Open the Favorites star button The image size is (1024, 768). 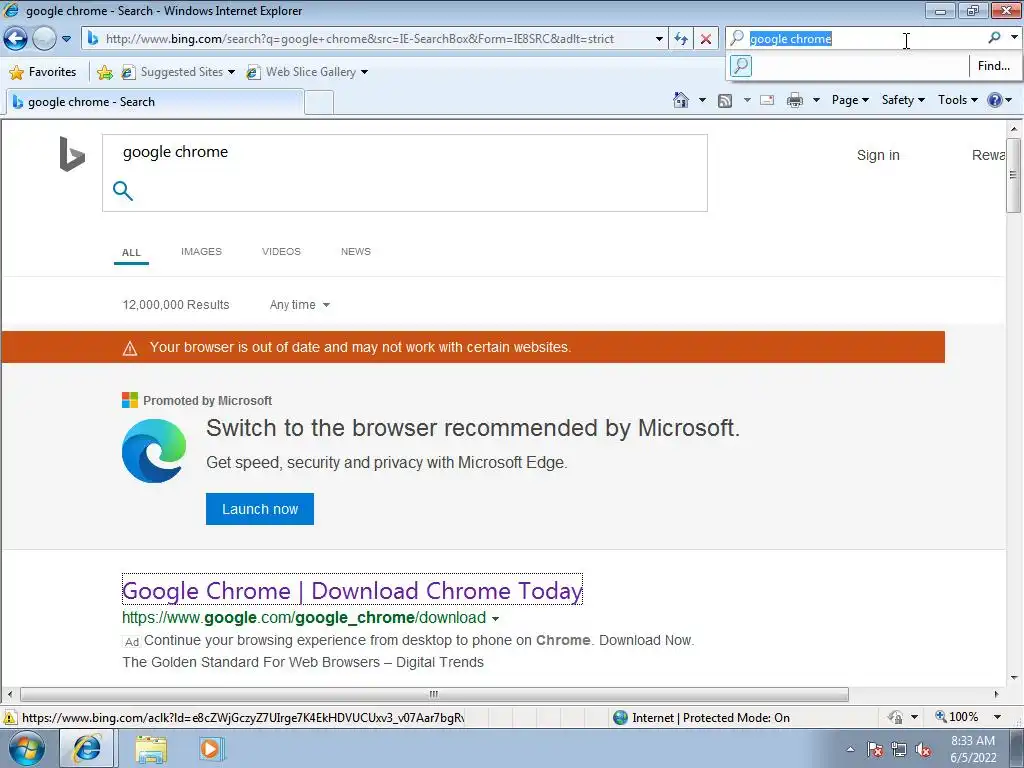(x=43, y=72)
